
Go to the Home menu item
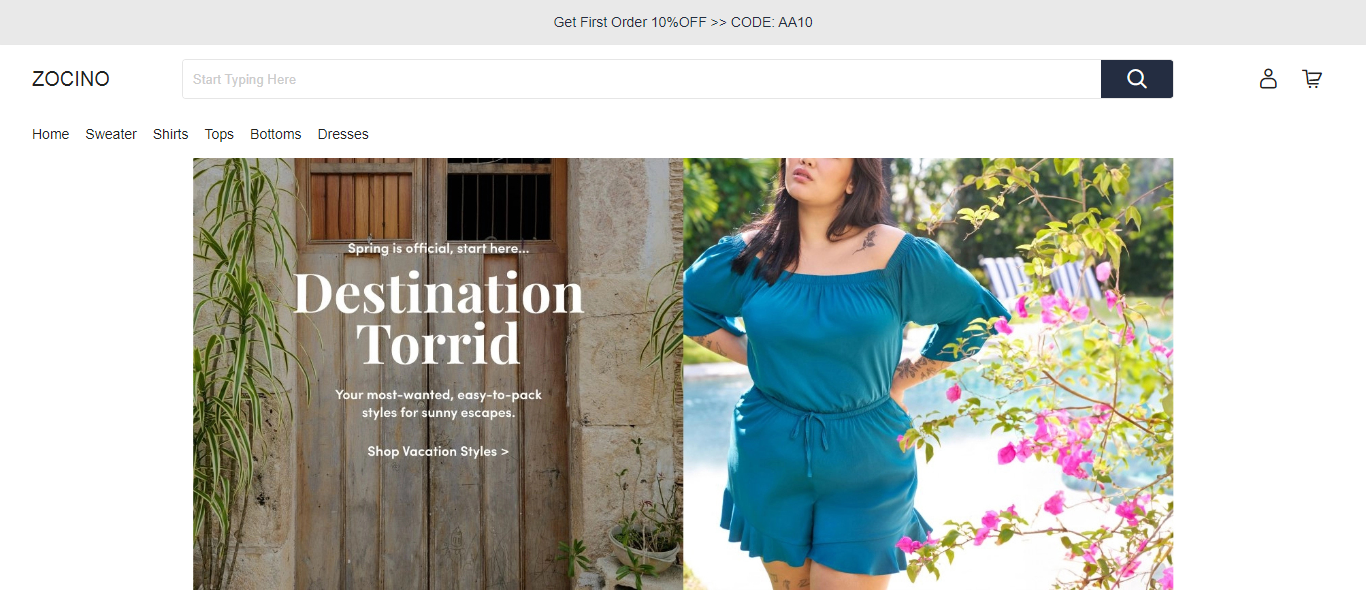point(51,134)
